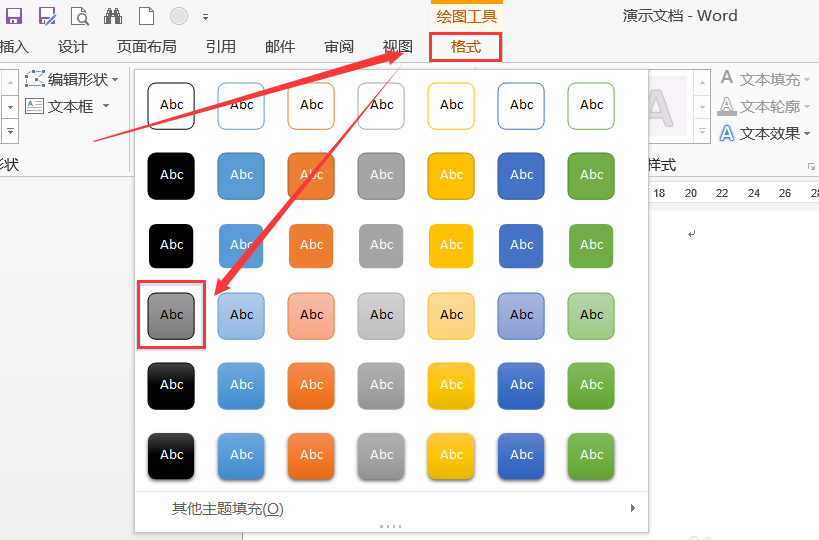
Task: Pick second-row solid gray Abc style
Action: tap(381, 176)
